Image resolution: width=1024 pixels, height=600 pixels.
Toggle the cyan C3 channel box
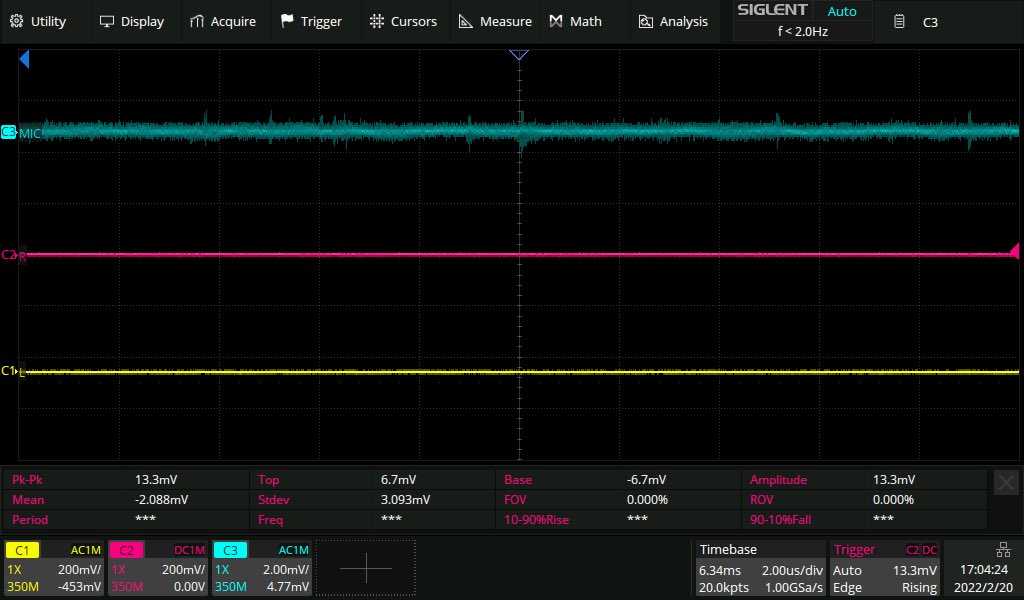pyautogui.click(x=230, y=550)
